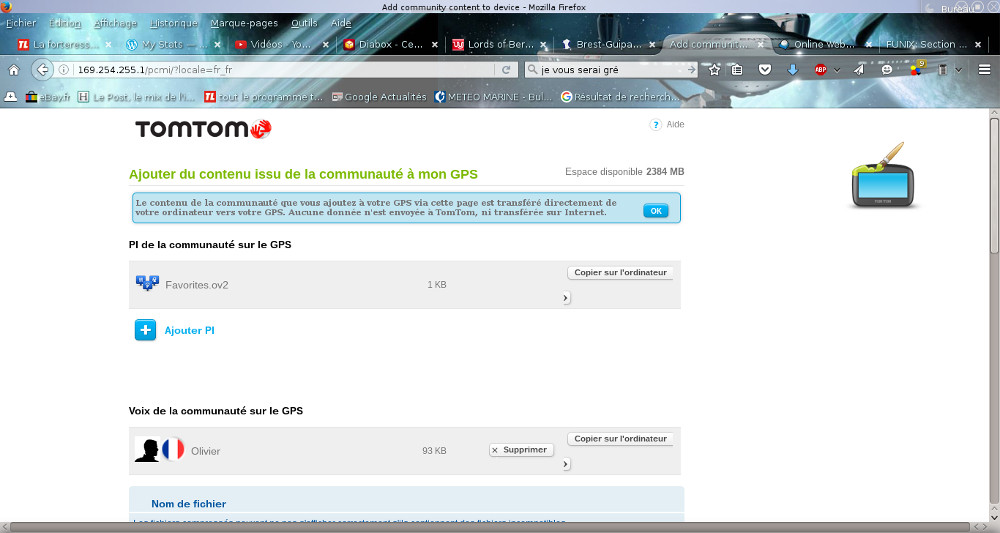Click the Ajouter PI link
This screenshot has height=533, width=1000.
[189, 330]
